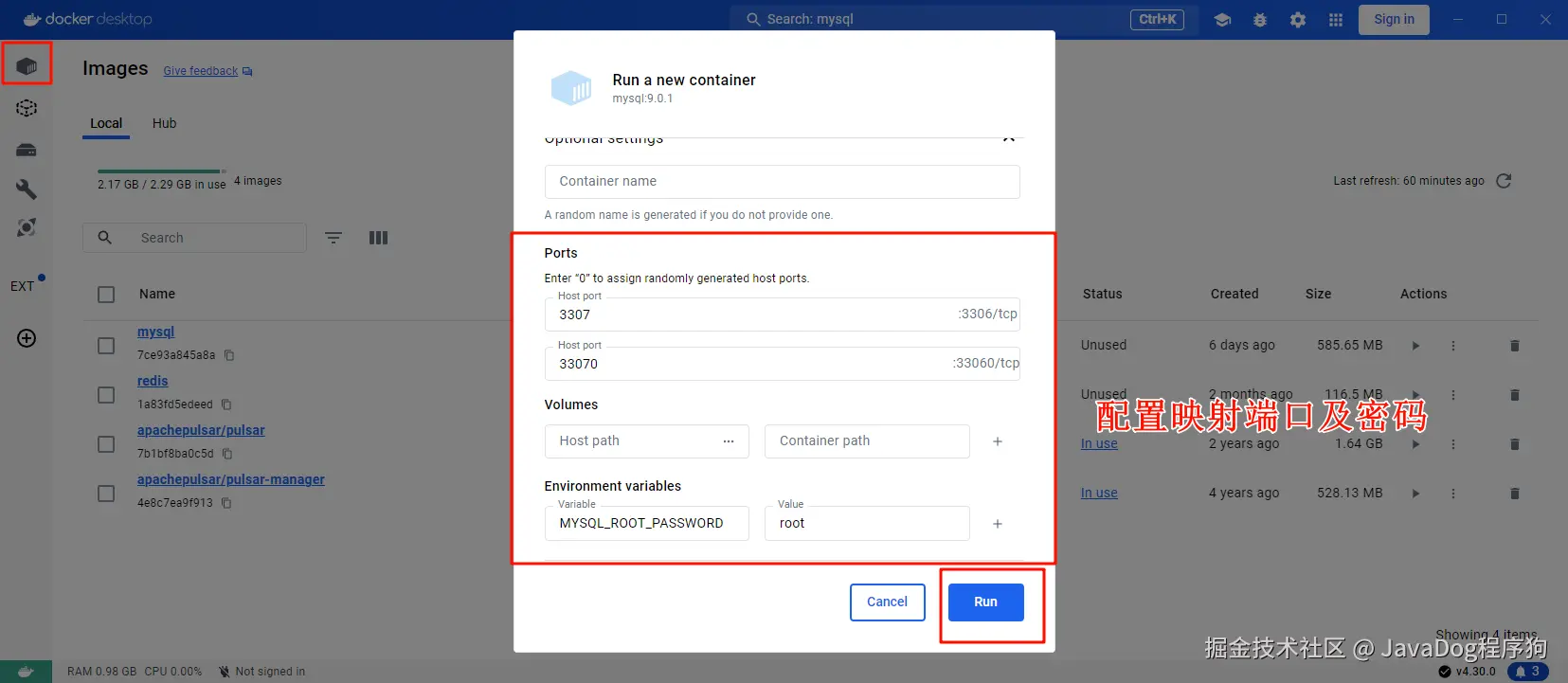Image resolution: width=1568 pixels, height=683 pixels.
Task: Select the apachepulsar/pulsar image checkbox
Action: (x=106, y=444)
